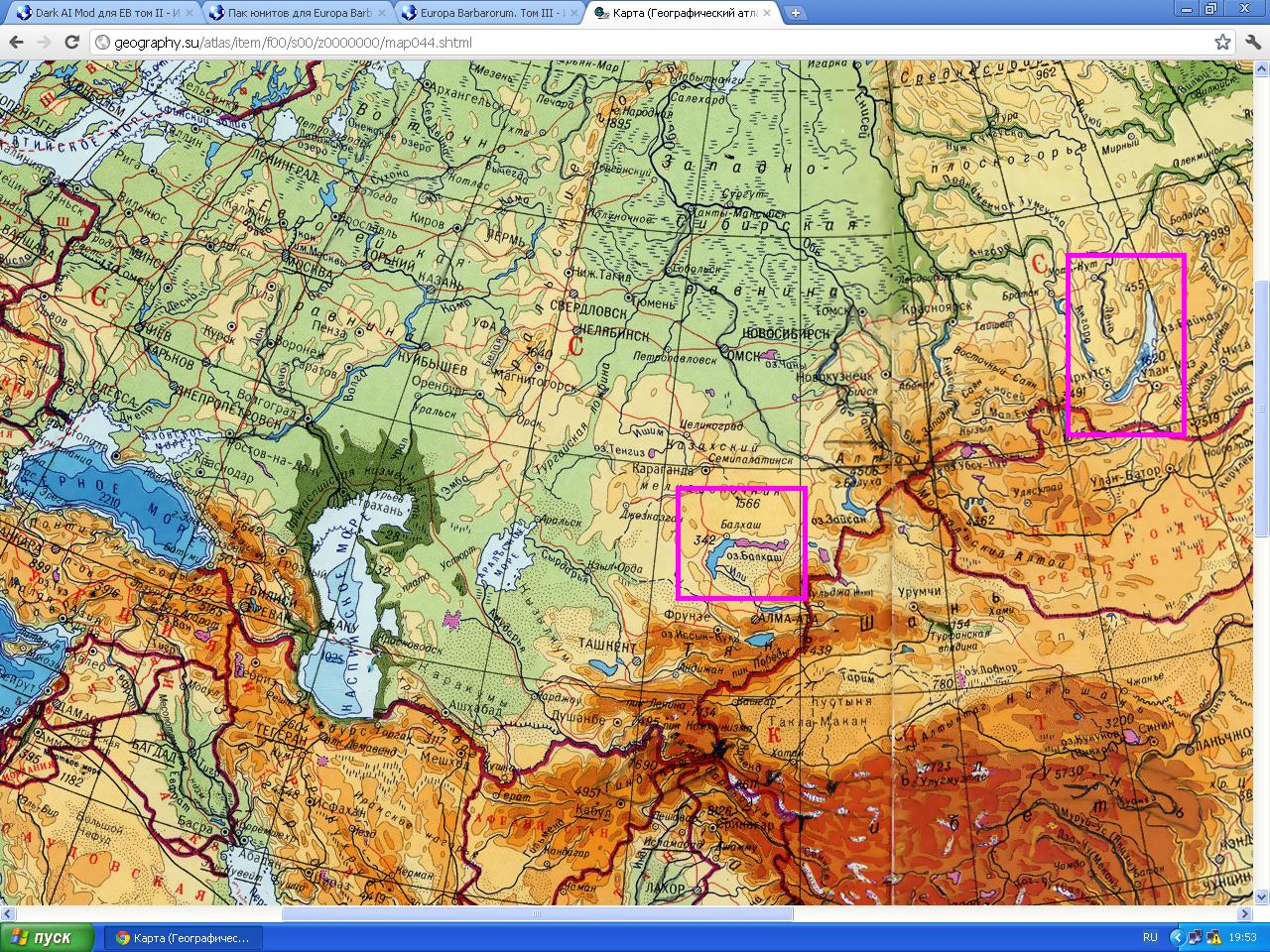Screen dimensions: 1270x952
Task: Click the taskbar clock showing 19:53
Action: point(1242,937)
